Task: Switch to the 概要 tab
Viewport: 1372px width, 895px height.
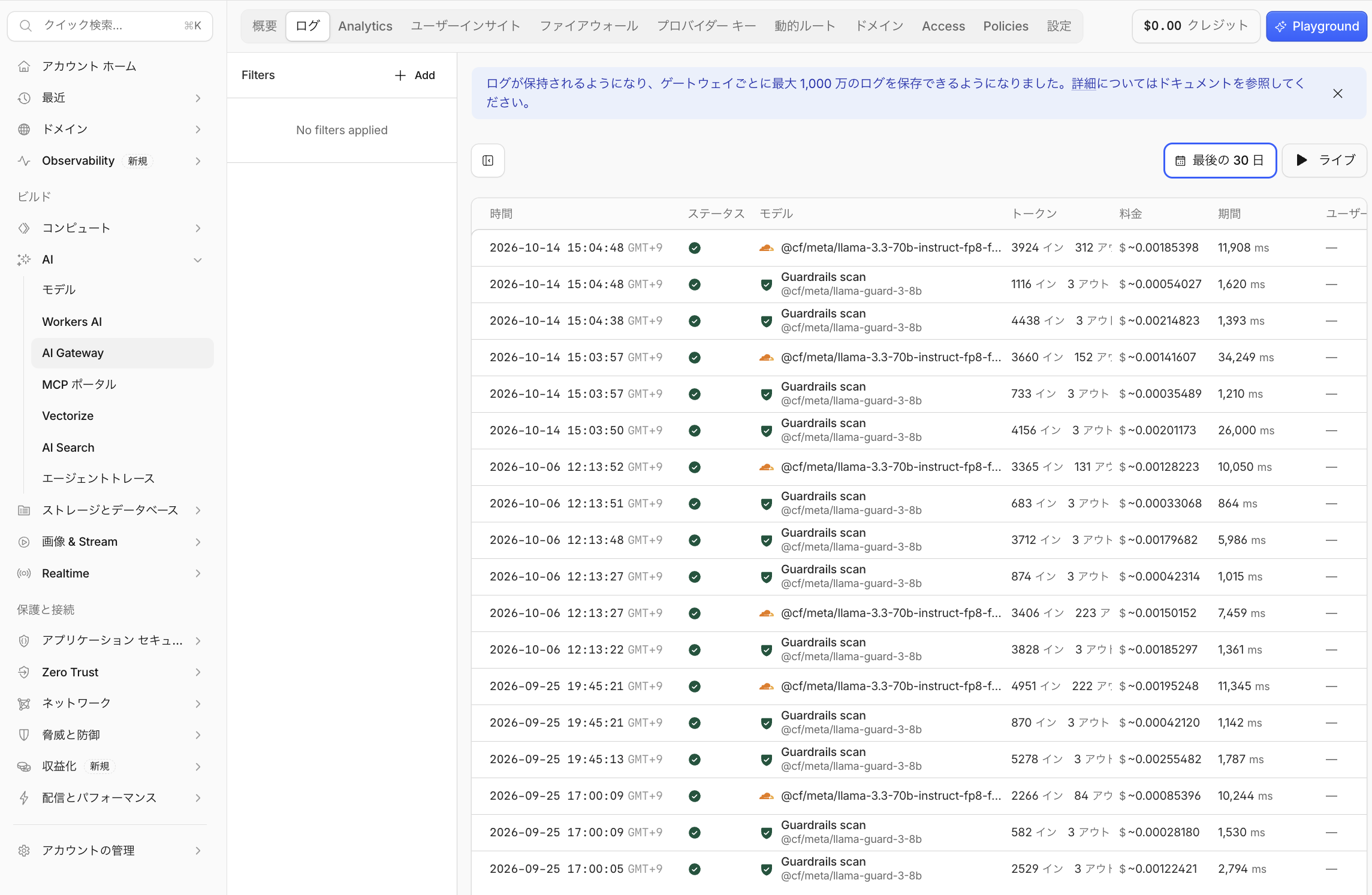Action: click(264, 26)
